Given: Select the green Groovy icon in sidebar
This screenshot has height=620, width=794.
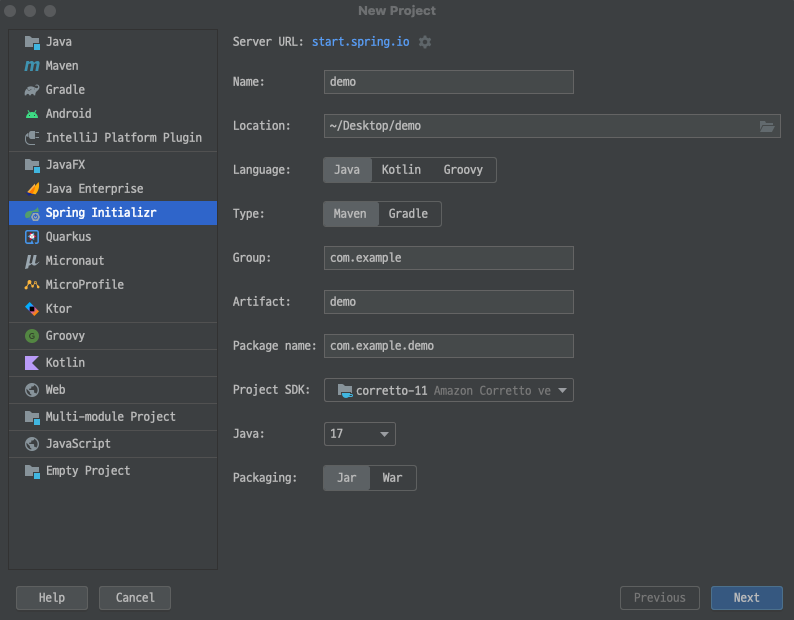Looking at the screenshot, I should click(32, 336).
